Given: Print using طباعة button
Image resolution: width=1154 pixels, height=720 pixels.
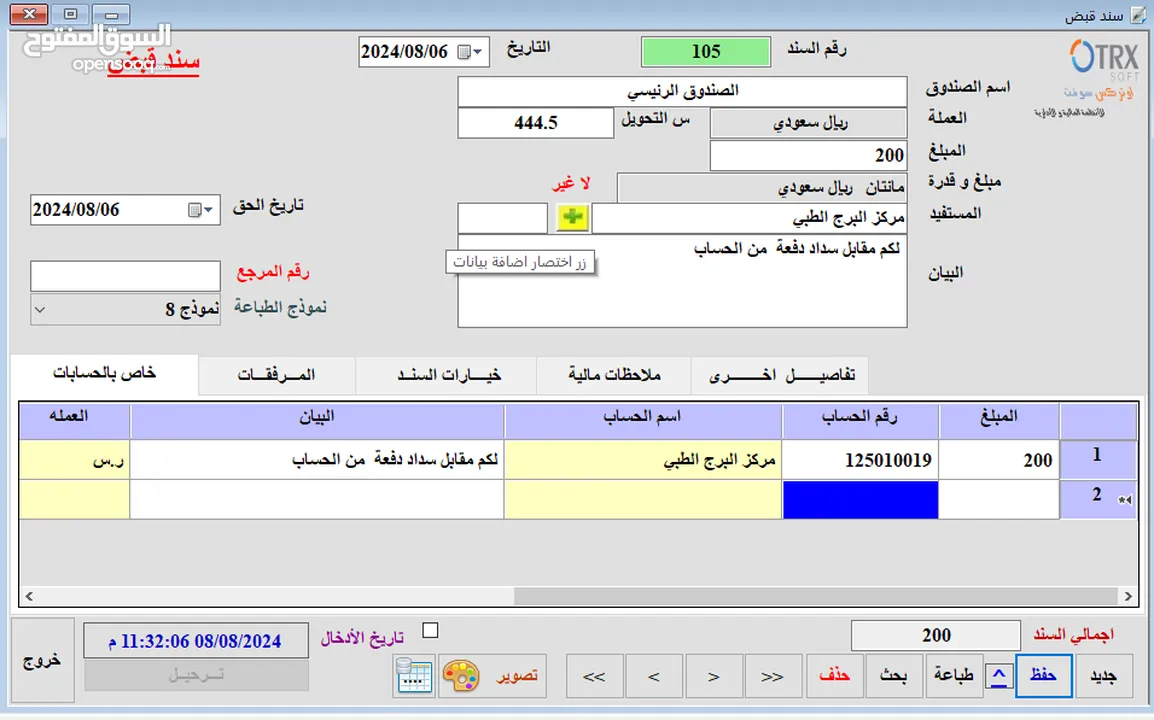Looking at the screenshot, I should pyautogui.click(x=954, y=676).
